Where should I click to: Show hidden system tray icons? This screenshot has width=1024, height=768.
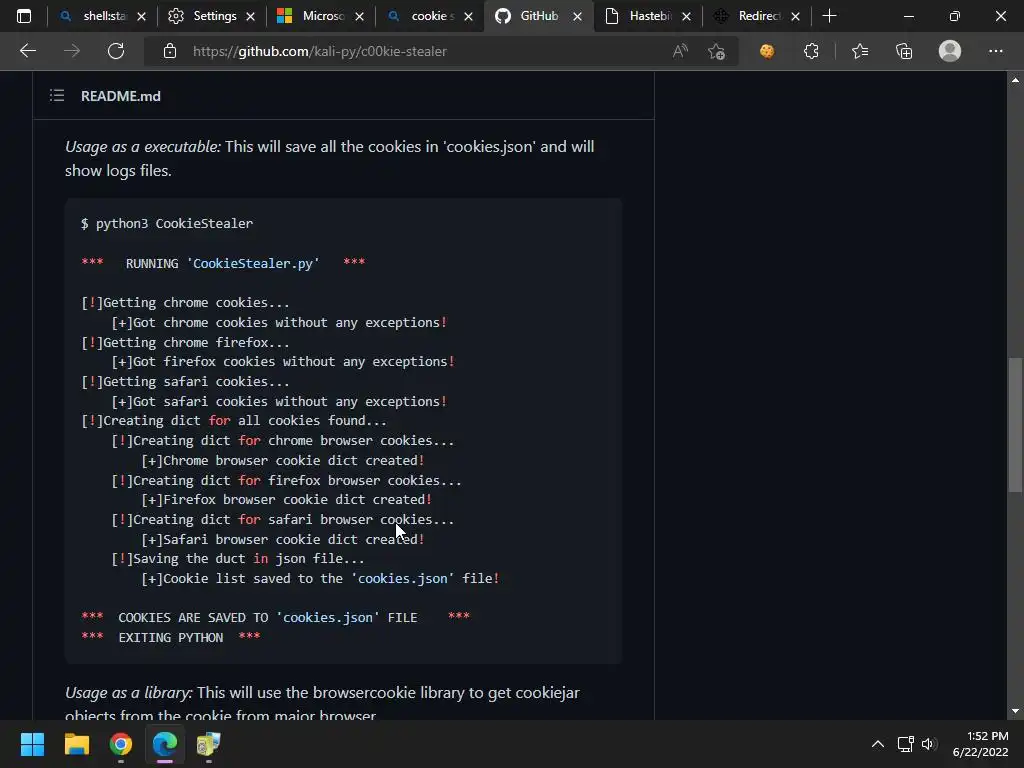[x=878, y=744]
